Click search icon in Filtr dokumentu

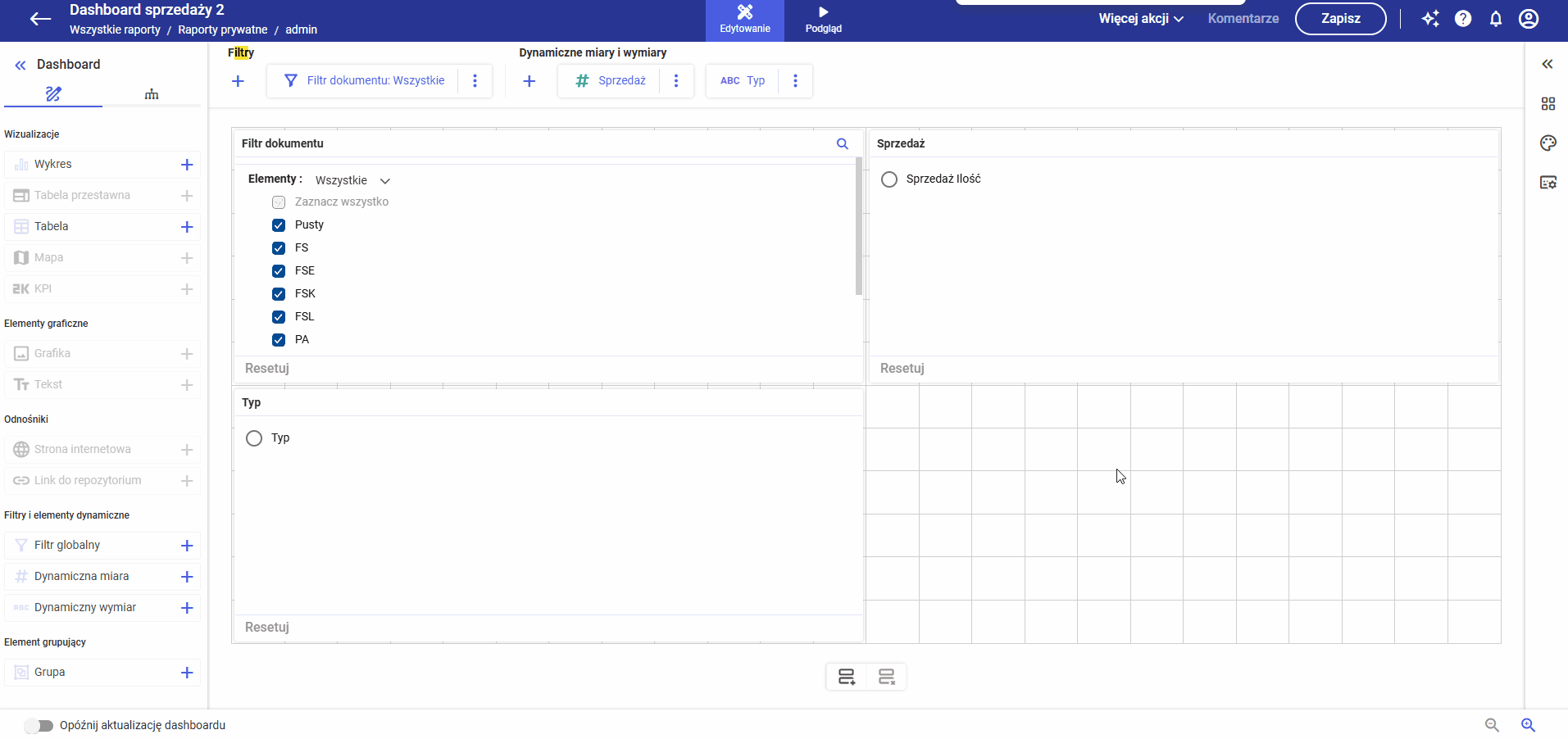point(842,143)
